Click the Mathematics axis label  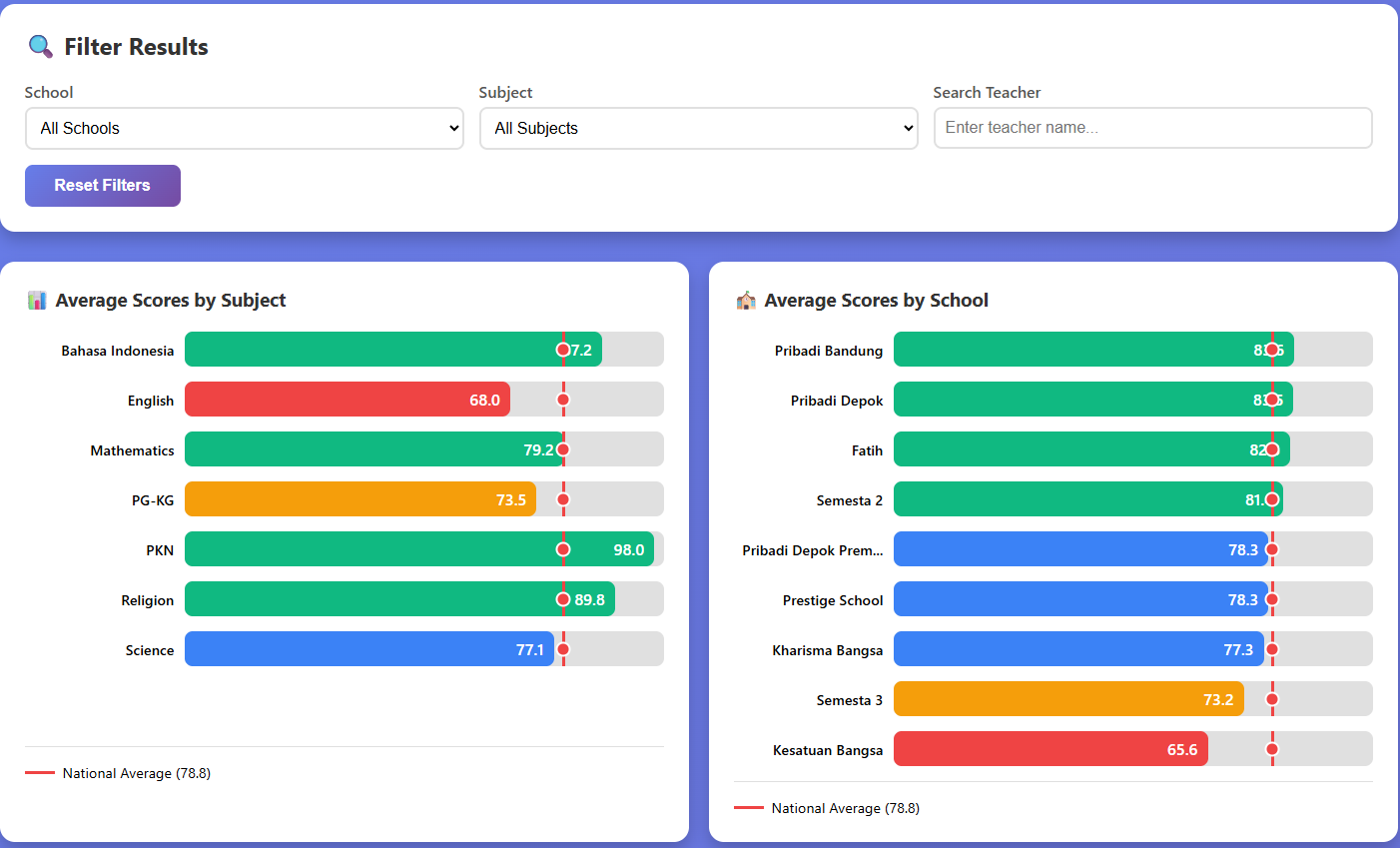[x=132, y=449]
